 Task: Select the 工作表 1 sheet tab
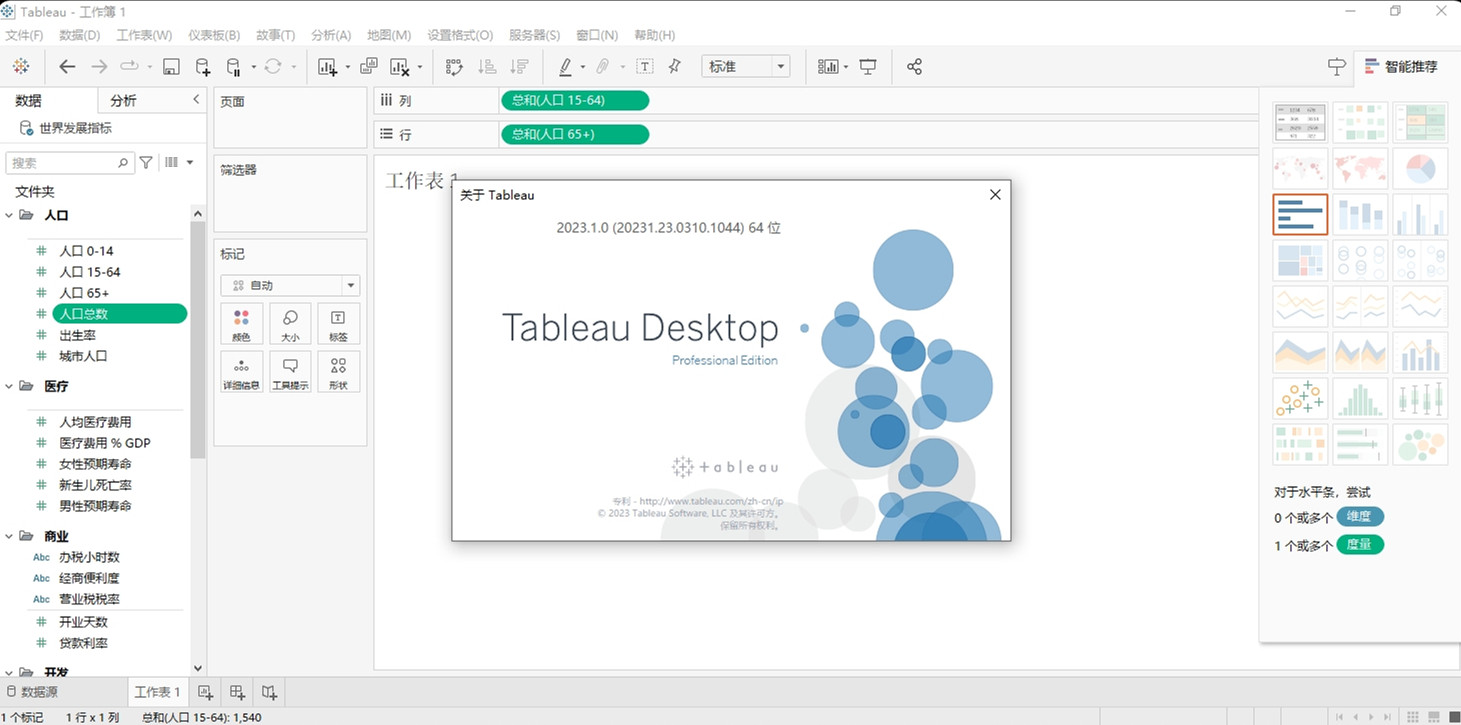tap(157, 692)
